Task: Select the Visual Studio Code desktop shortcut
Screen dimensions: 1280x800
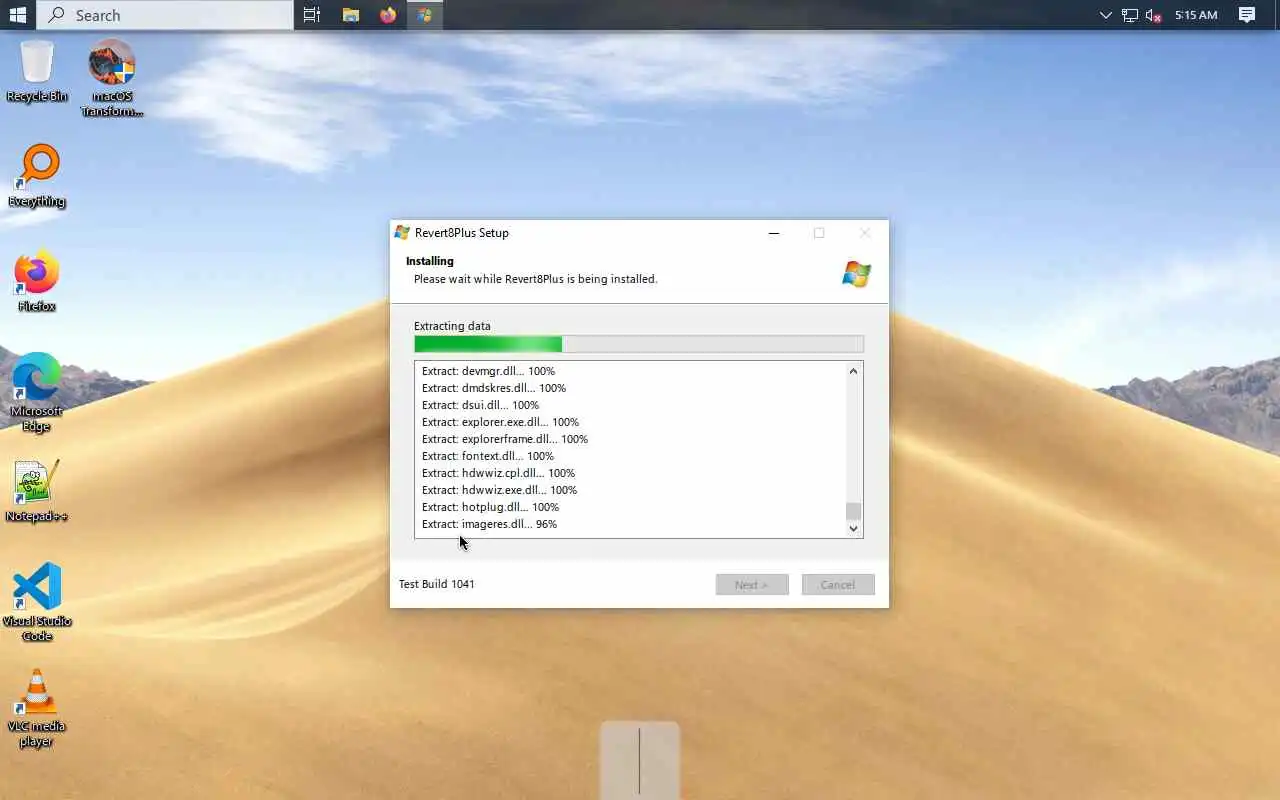Action: [x=37, y=601]
